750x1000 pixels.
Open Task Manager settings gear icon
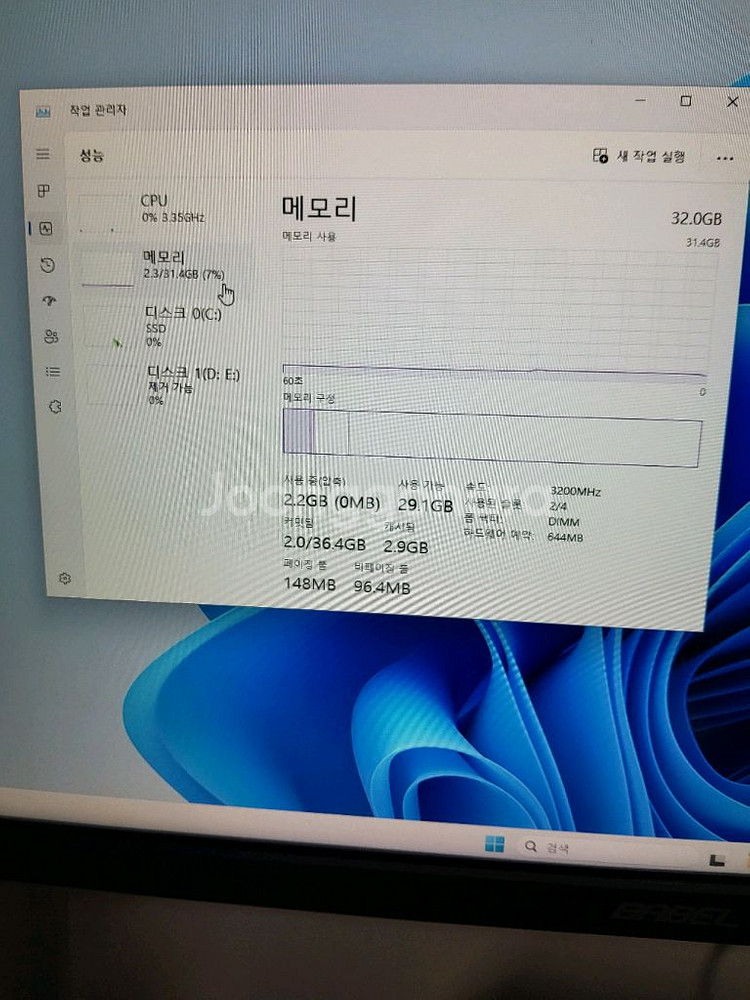(x=64, y=578)
